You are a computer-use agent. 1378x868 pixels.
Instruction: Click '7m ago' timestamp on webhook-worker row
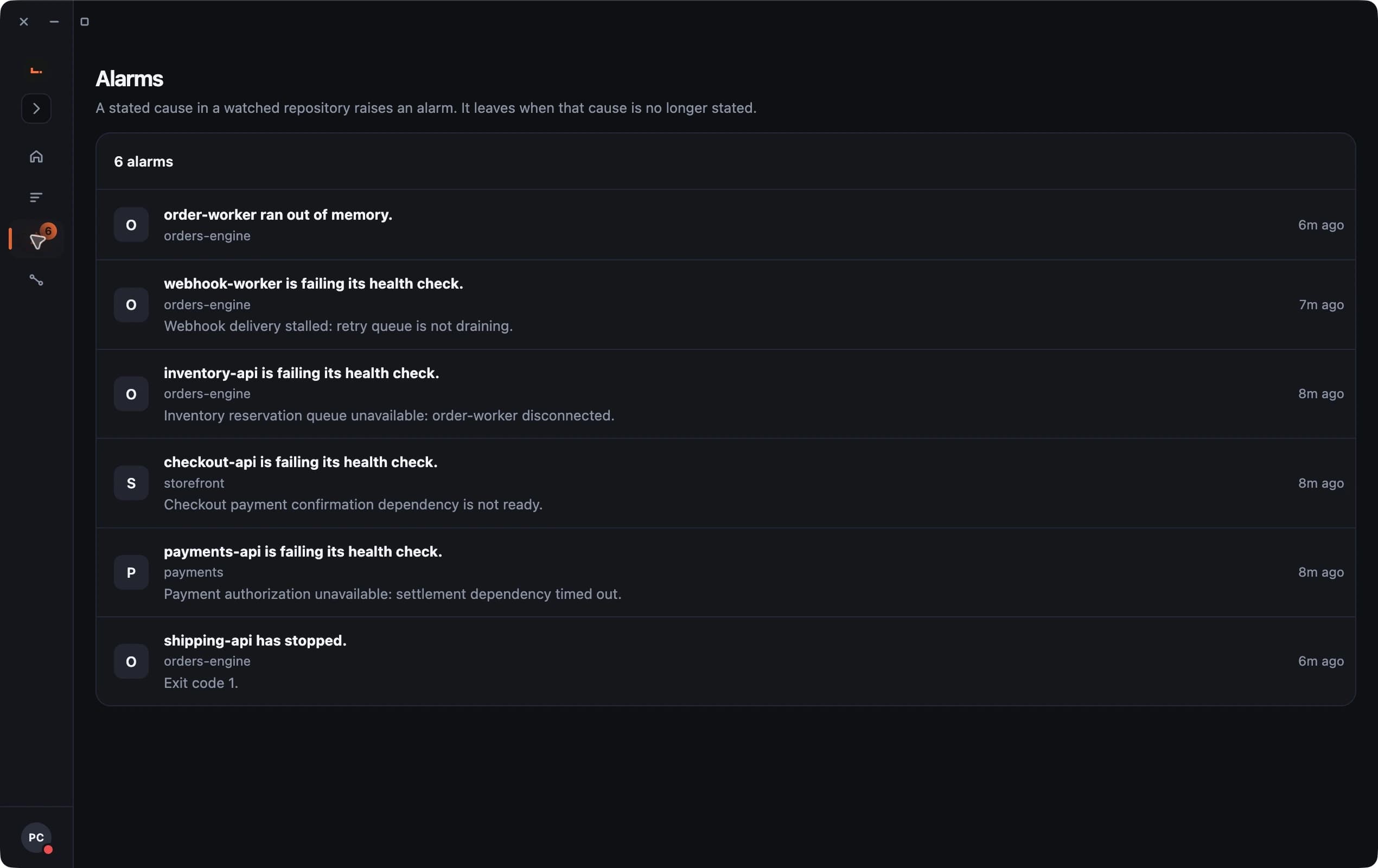click(1322, 305)
